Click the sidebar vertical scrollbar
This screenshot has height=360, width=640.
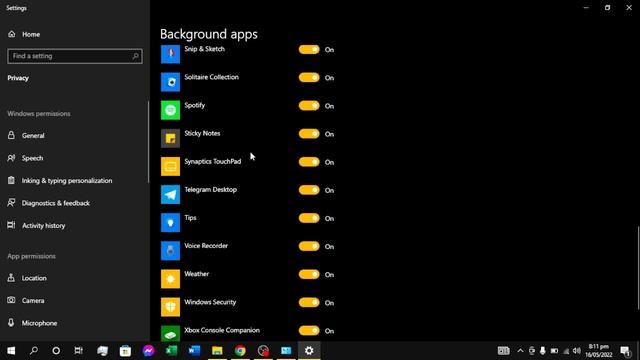pyautogui.click(x=149, y=142)
